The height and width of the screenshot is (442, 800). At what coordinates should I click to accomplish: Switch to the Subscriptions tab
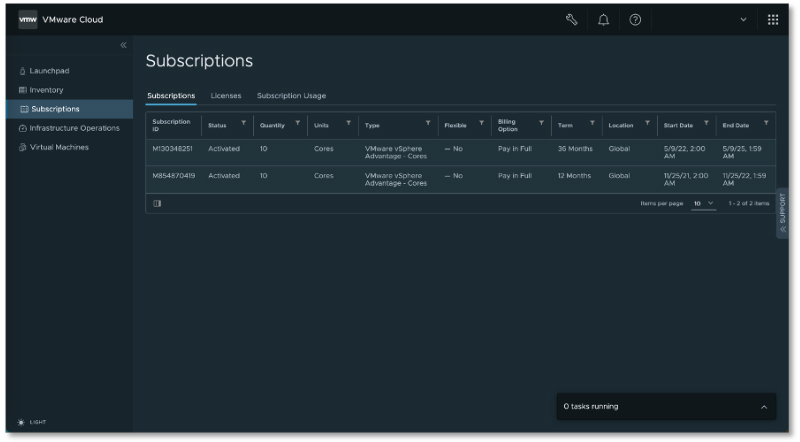click(171, 95)
